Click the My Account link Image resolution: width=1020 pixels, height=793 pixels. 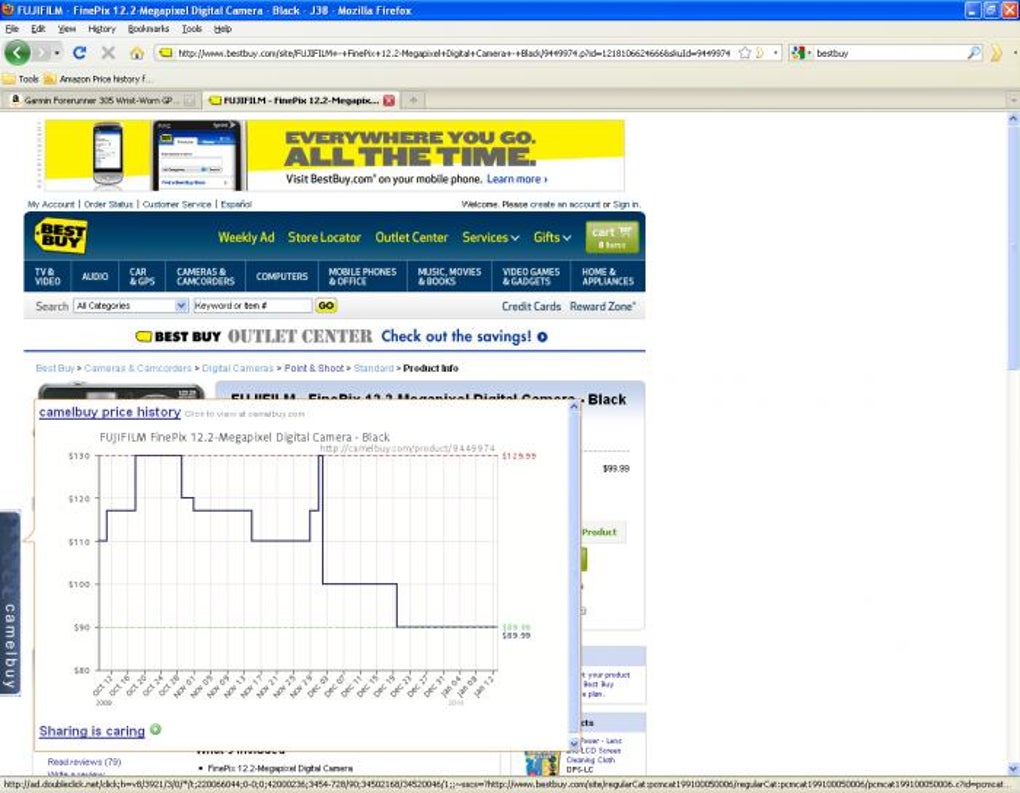(51, 204)
